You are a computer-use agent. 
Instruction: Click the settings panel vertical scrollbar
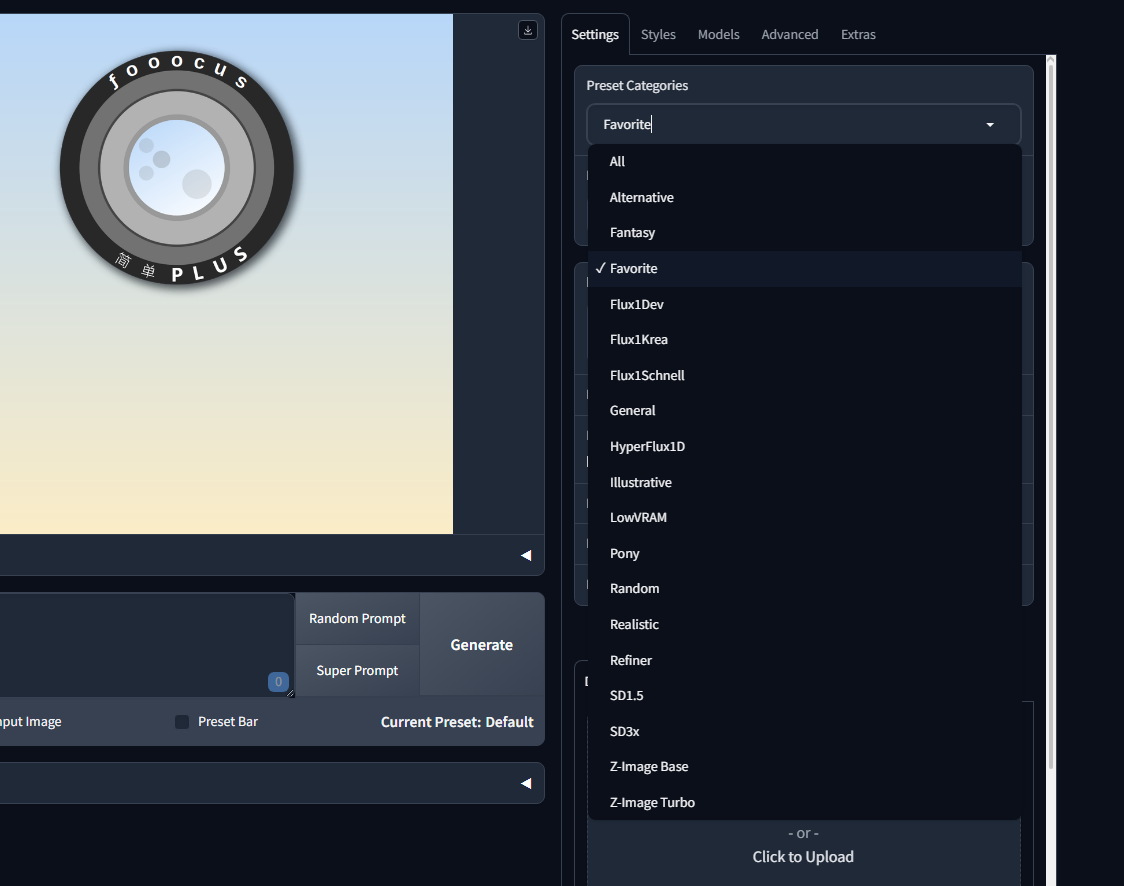pos(1051,416)
